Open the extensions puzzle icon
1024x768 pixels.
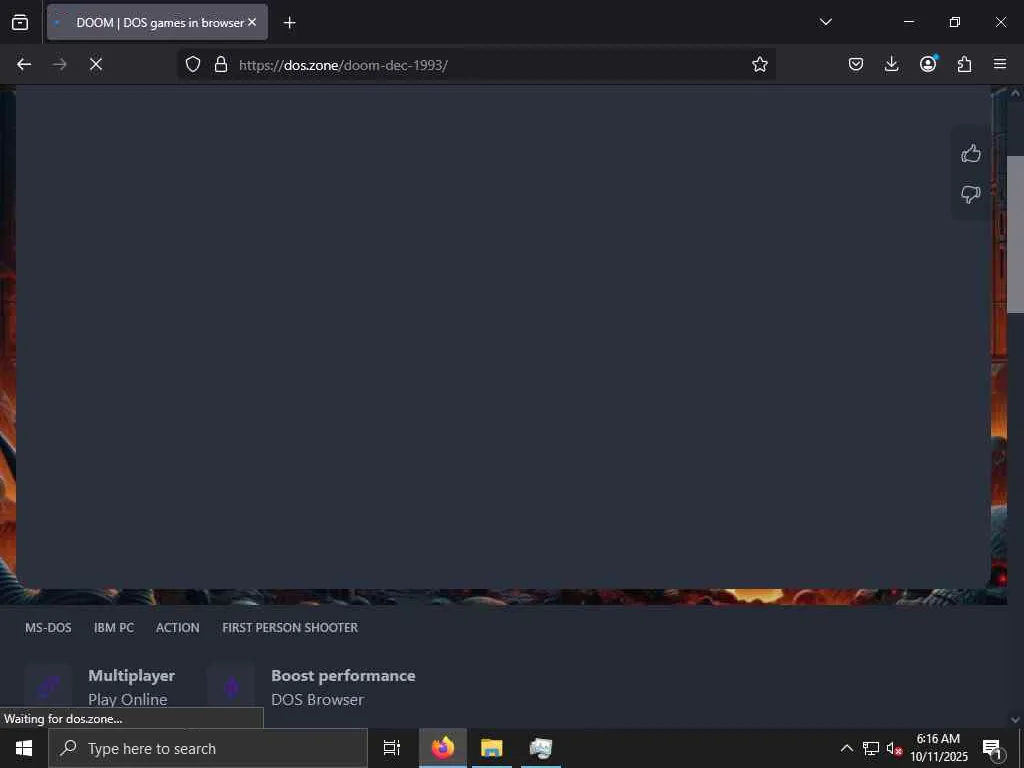pos(964,64)
